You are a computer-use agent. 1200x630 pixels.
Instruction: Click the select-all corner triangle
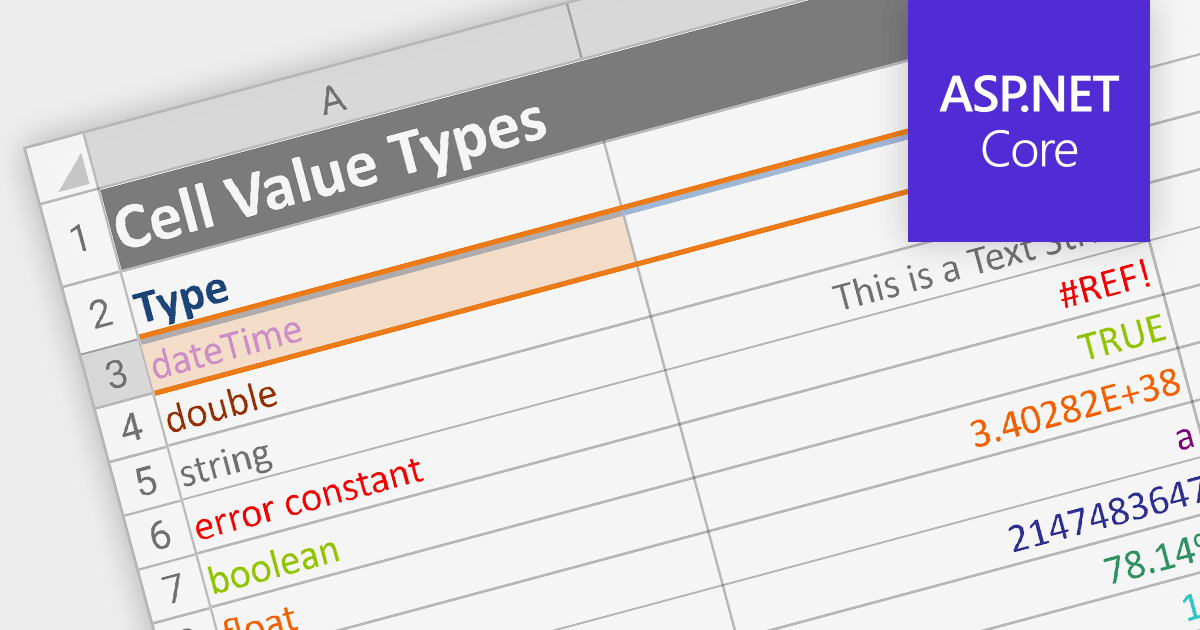click(x=72, y=174)
